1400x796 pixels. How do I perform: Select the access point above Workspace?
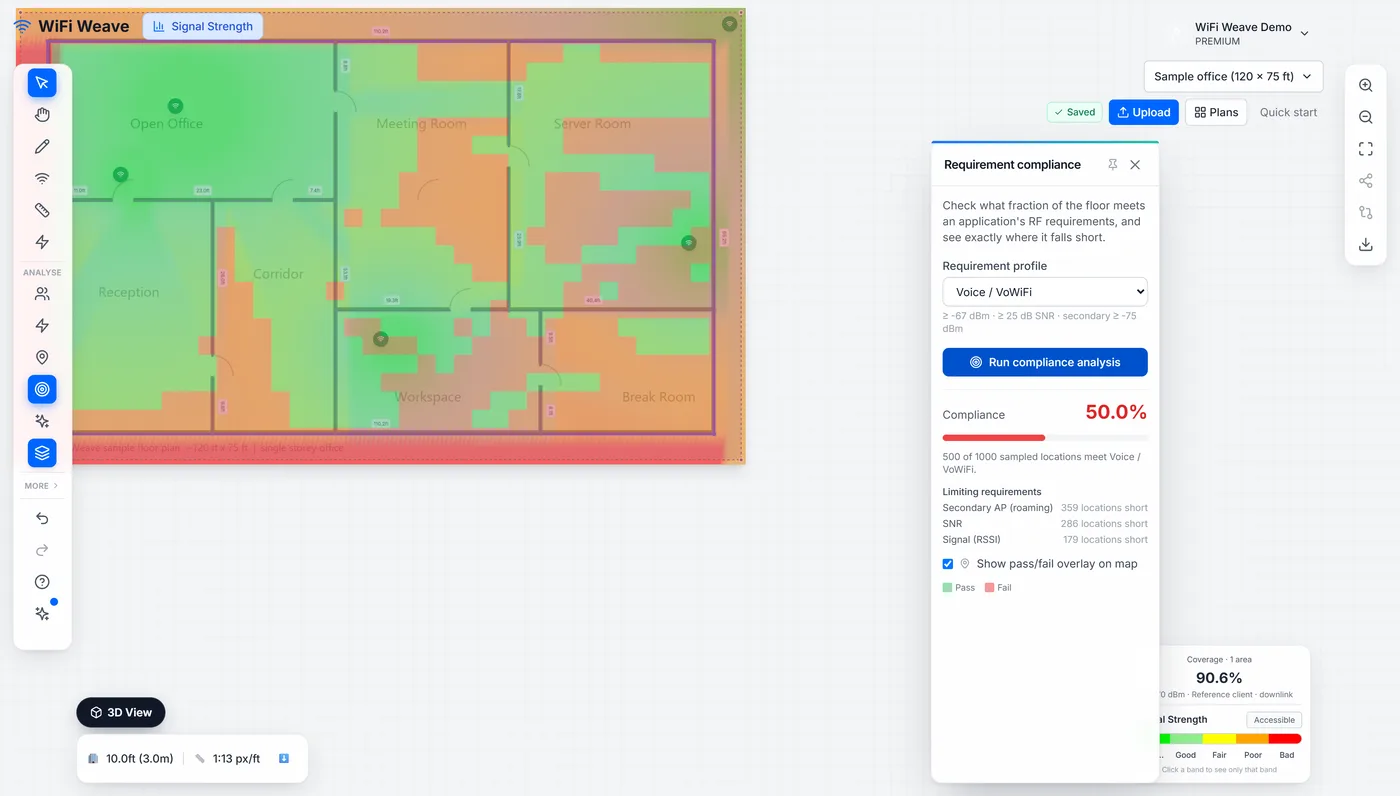380,340
